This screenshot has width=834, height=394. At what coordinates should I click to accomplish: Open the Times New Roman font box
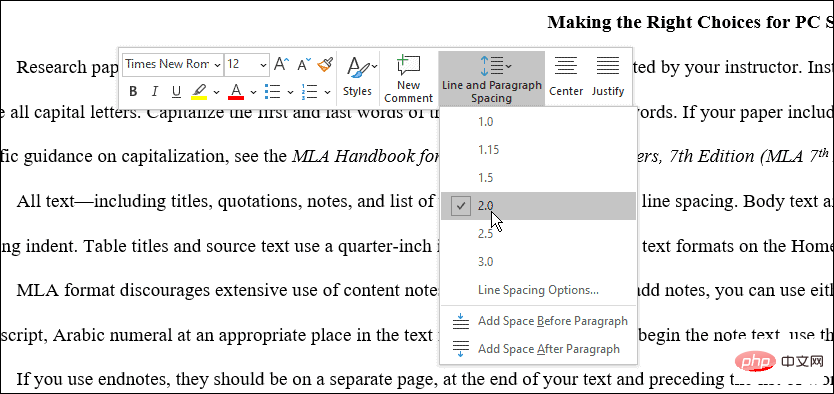[173, 64]
